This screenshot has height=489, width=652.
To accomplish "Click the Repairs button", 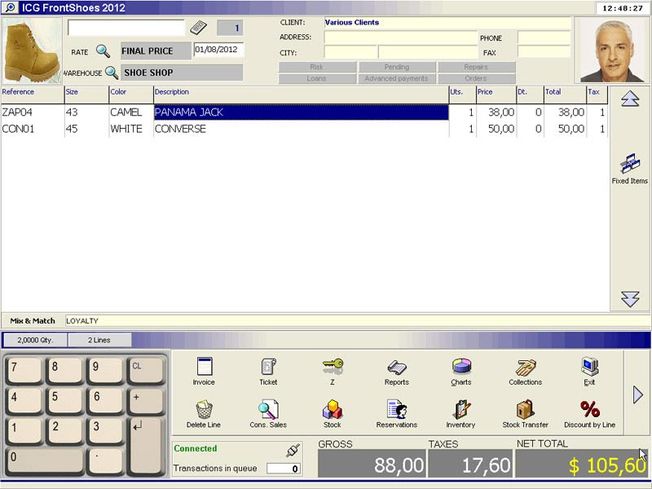I will [477, 67].
